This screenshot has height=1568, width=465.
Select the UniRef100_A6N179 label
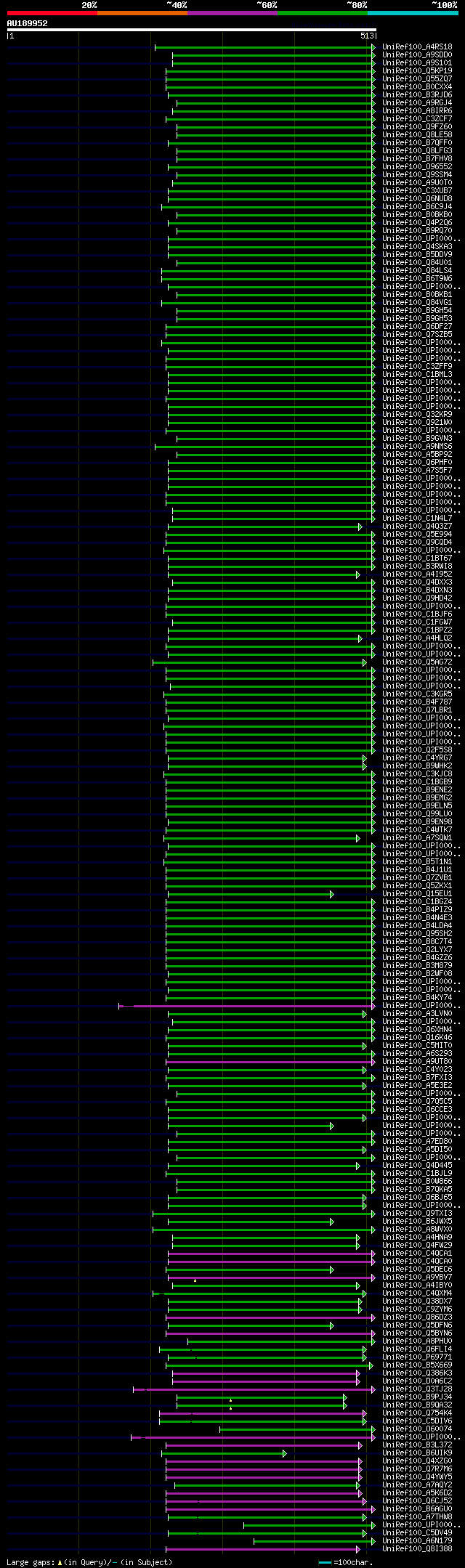417,1541
